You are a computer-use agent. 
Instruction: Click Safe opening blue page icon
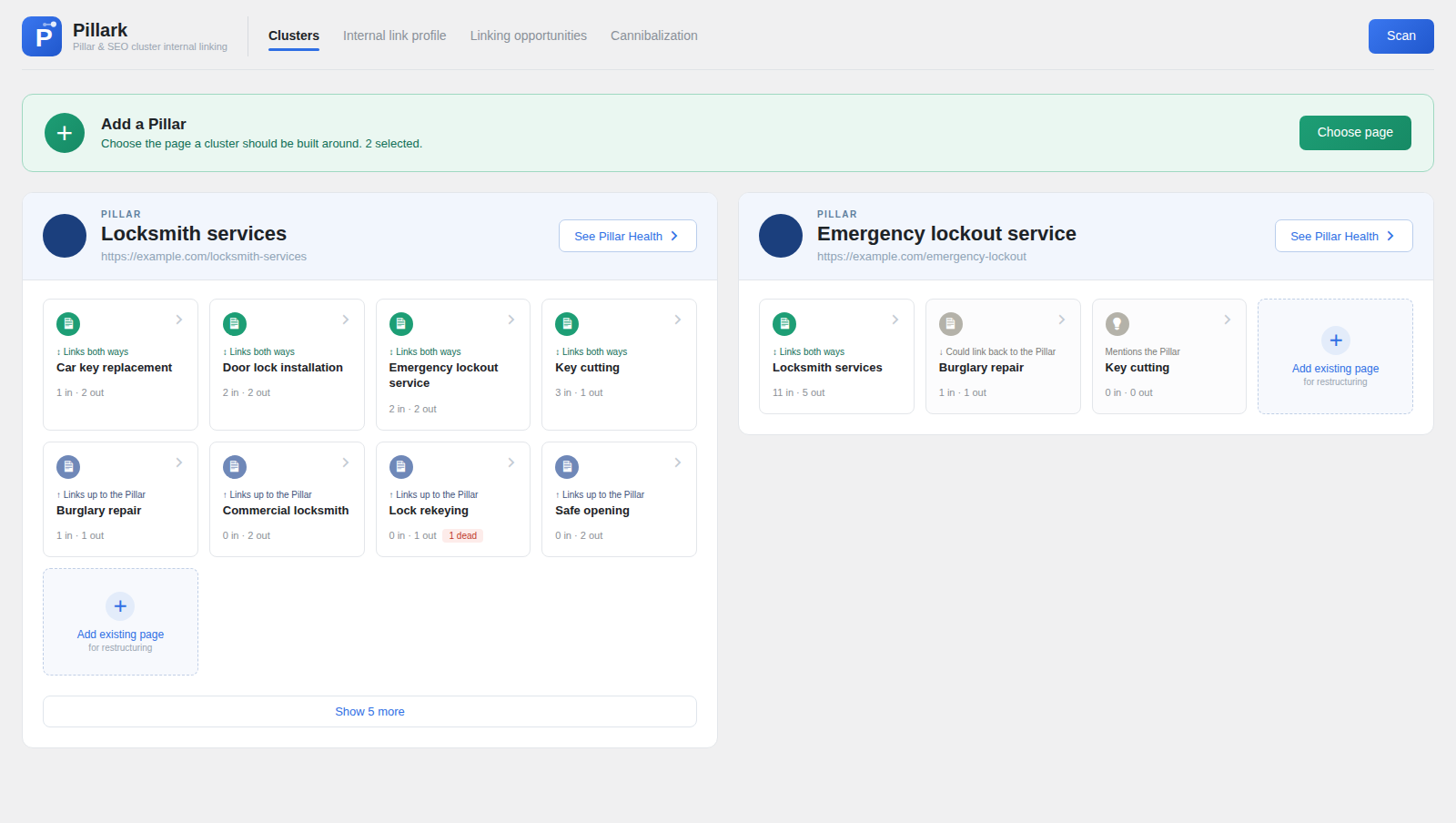[x=567, y=467]
